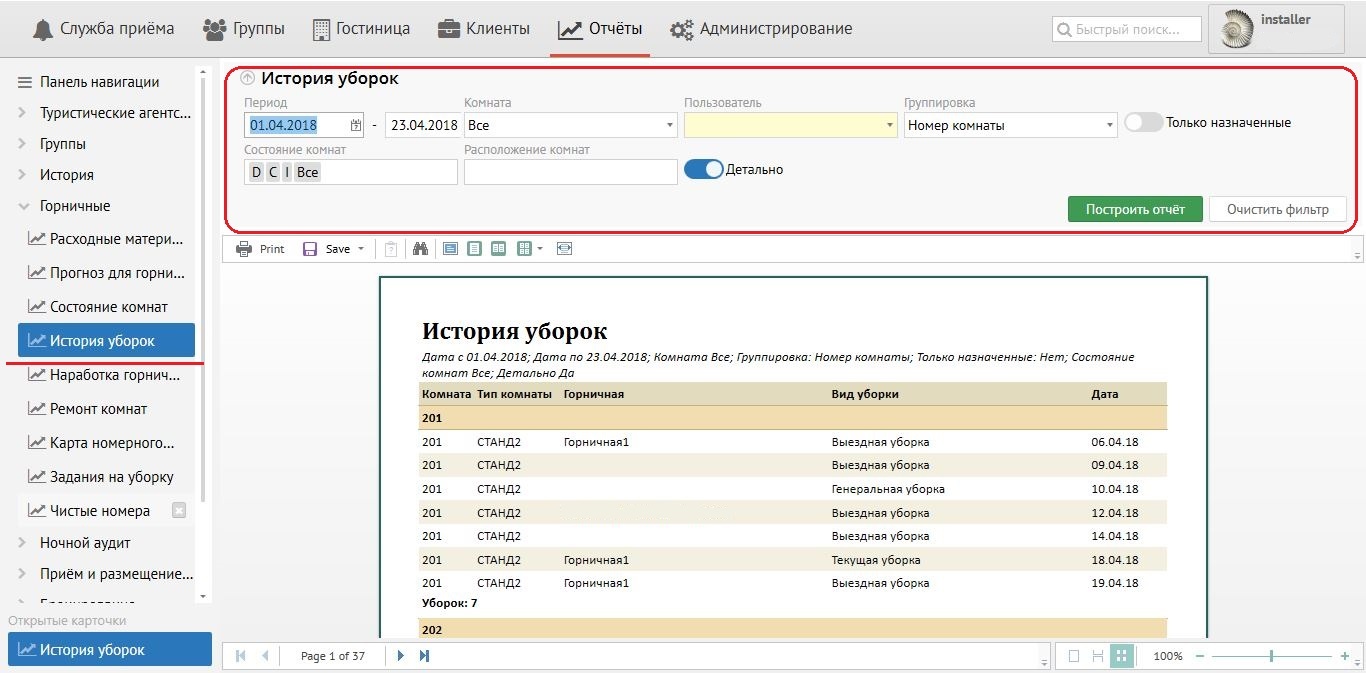This screenshot has width=1366, height=673.
Task: Collapse the История уборок filter panel
Action: coord(248,79)
